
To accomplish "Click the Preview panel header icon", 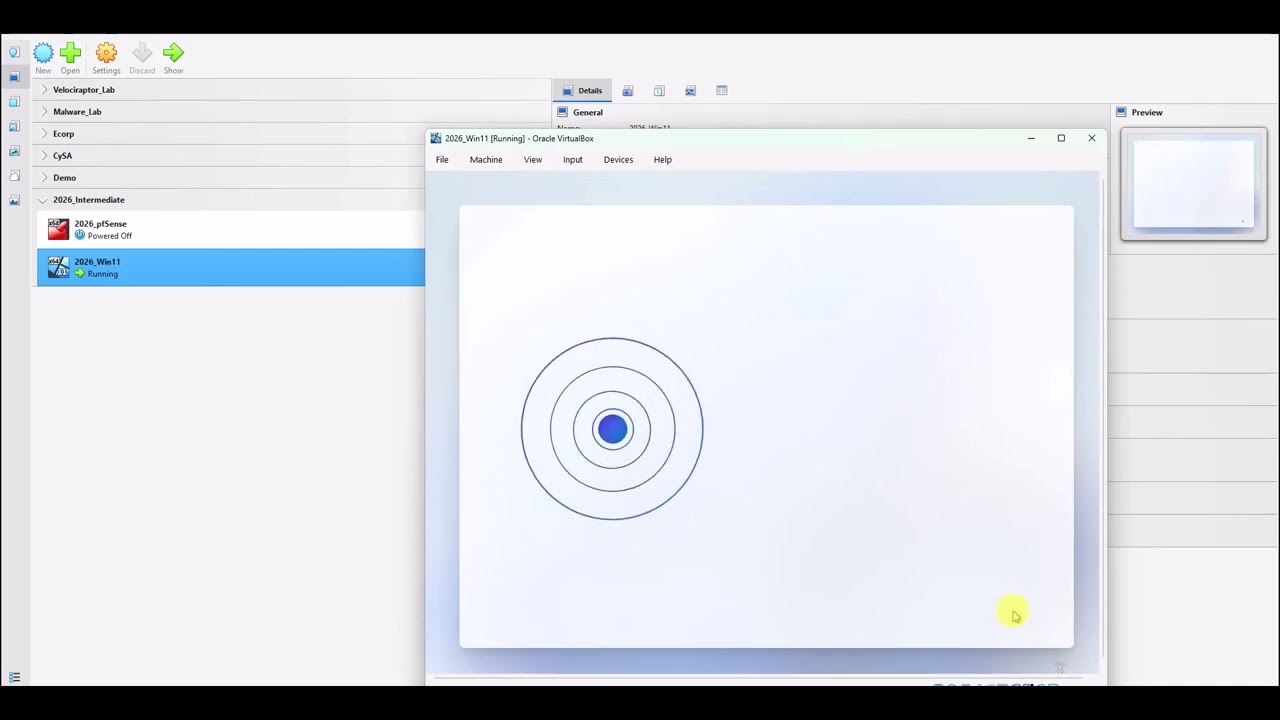I will 1121,113.
